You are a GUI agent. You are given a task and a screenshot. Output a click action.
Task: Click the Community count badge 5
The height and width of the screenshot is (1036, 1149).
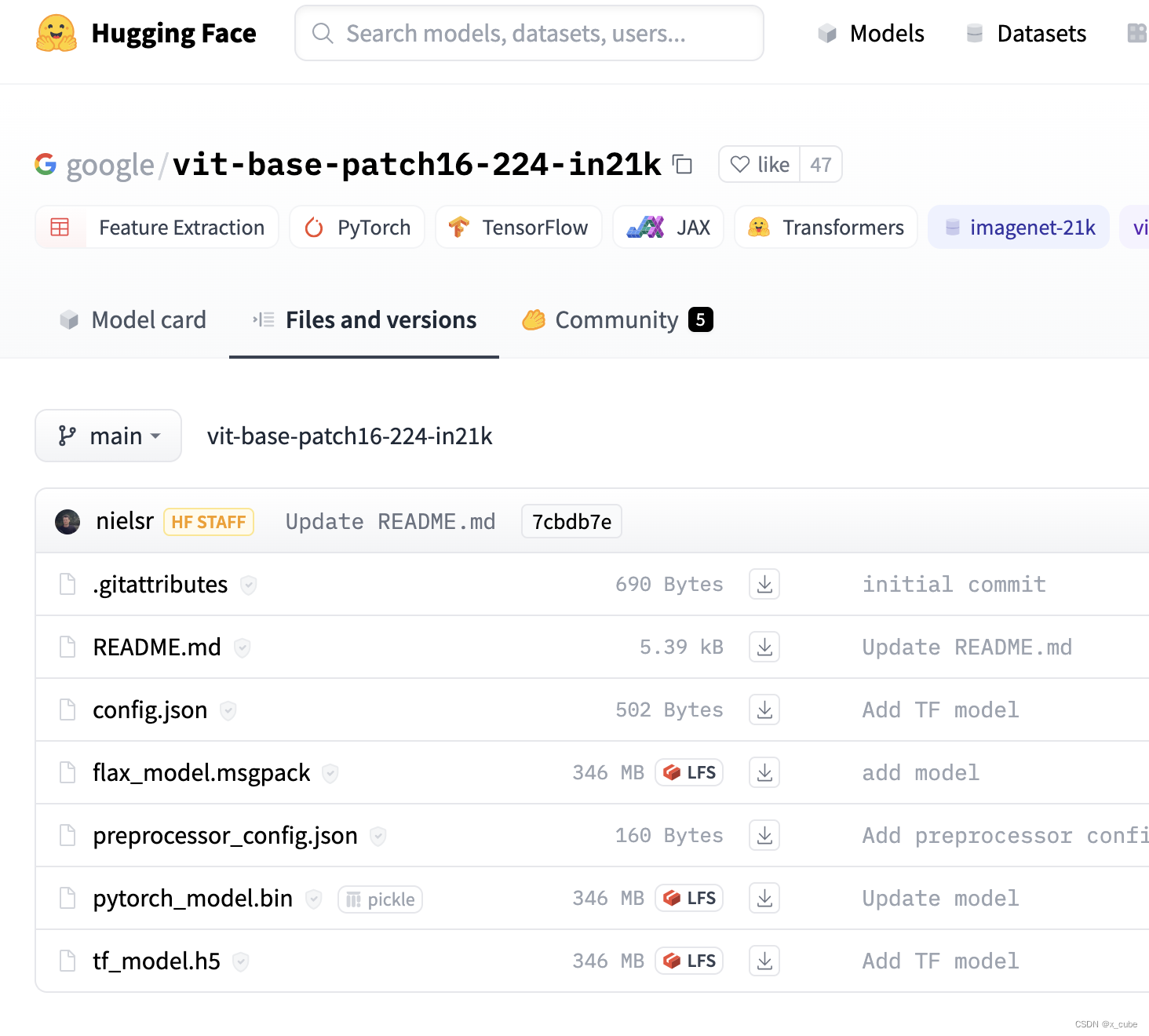(x=700, y=319)
